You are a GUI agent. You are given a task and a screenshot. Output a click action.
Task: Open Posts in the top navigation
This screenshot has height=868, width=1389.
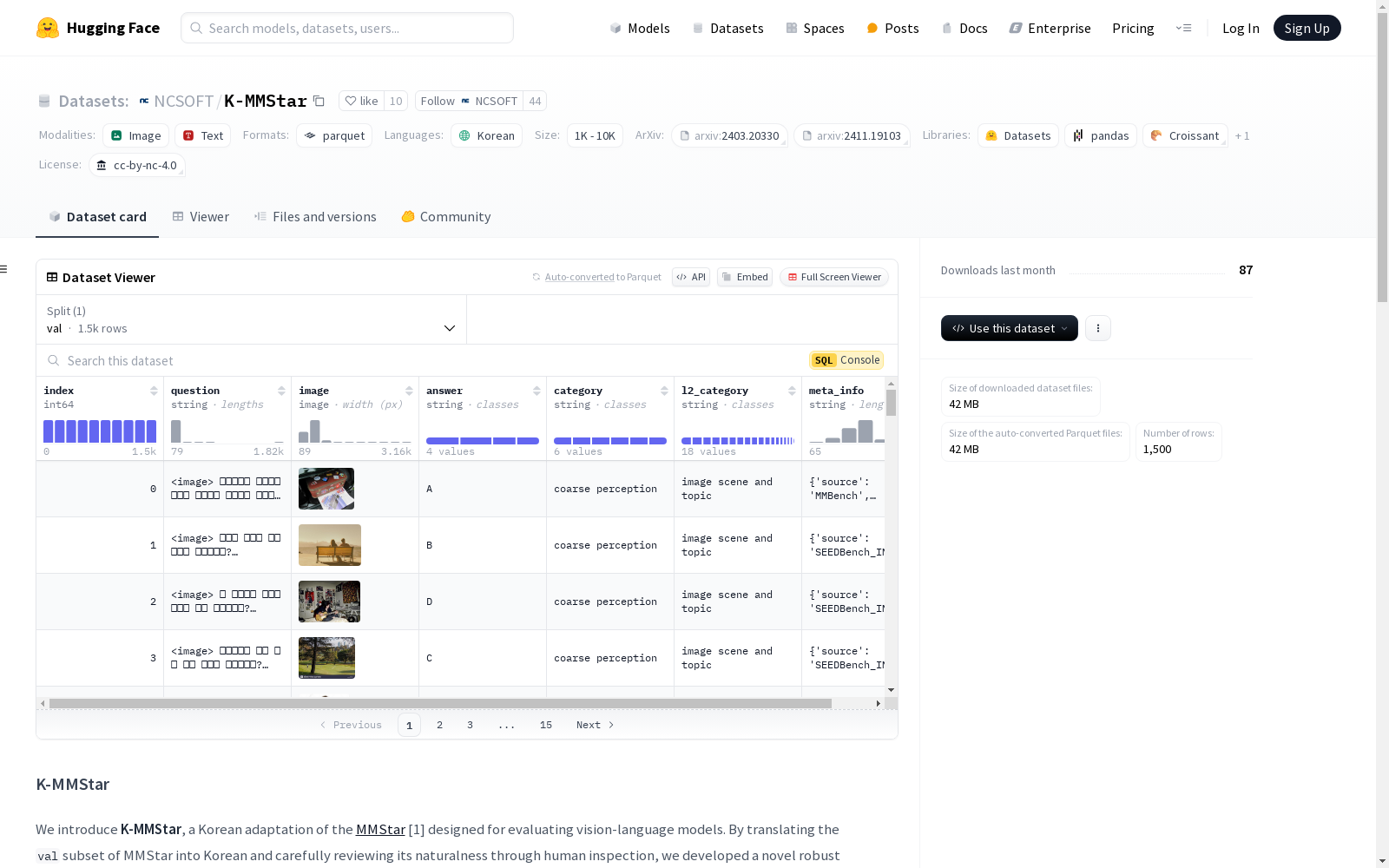[x=892, y=28]
